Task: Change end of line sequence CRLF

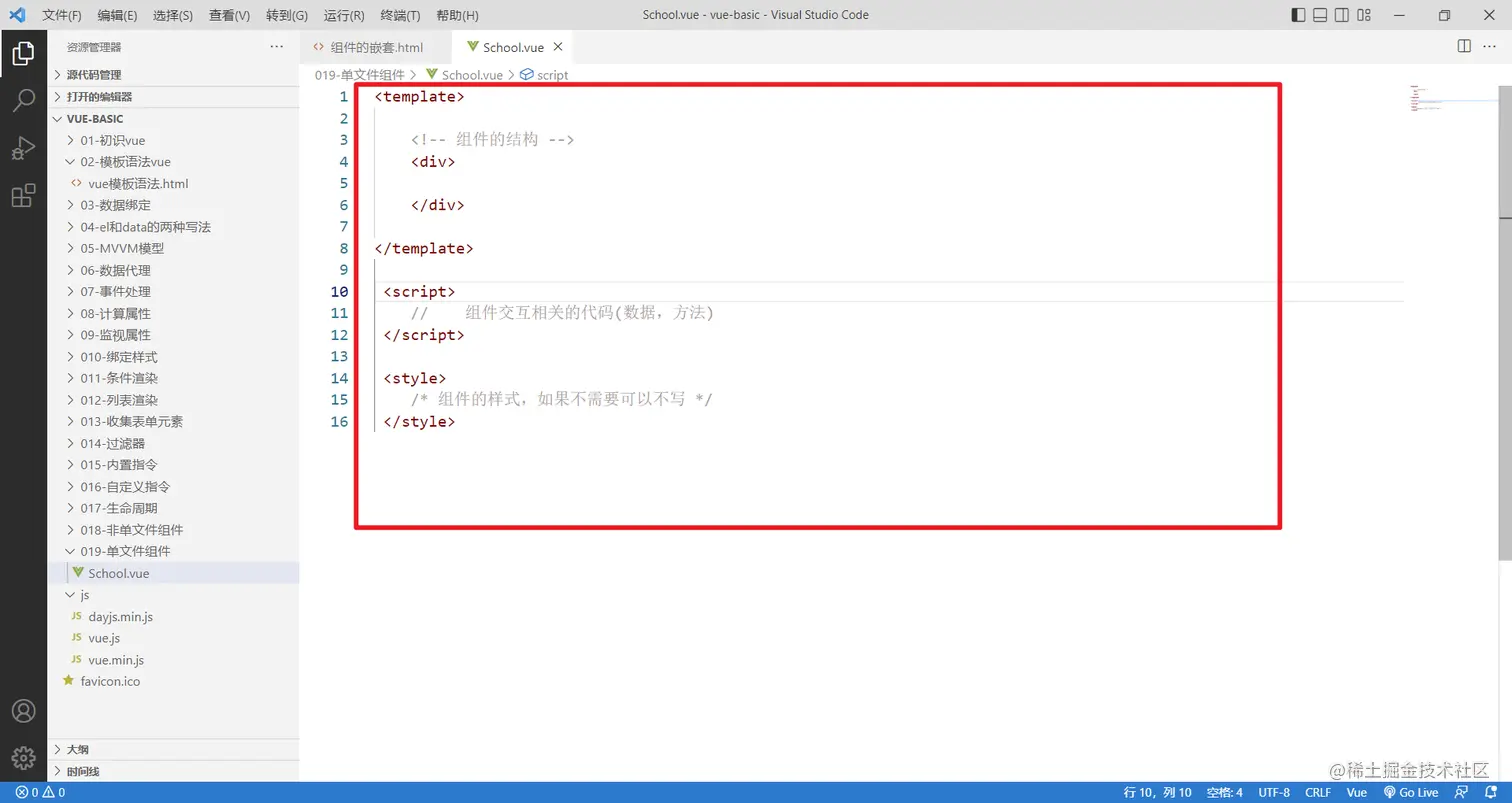Action: click(x=1318, y=792)
